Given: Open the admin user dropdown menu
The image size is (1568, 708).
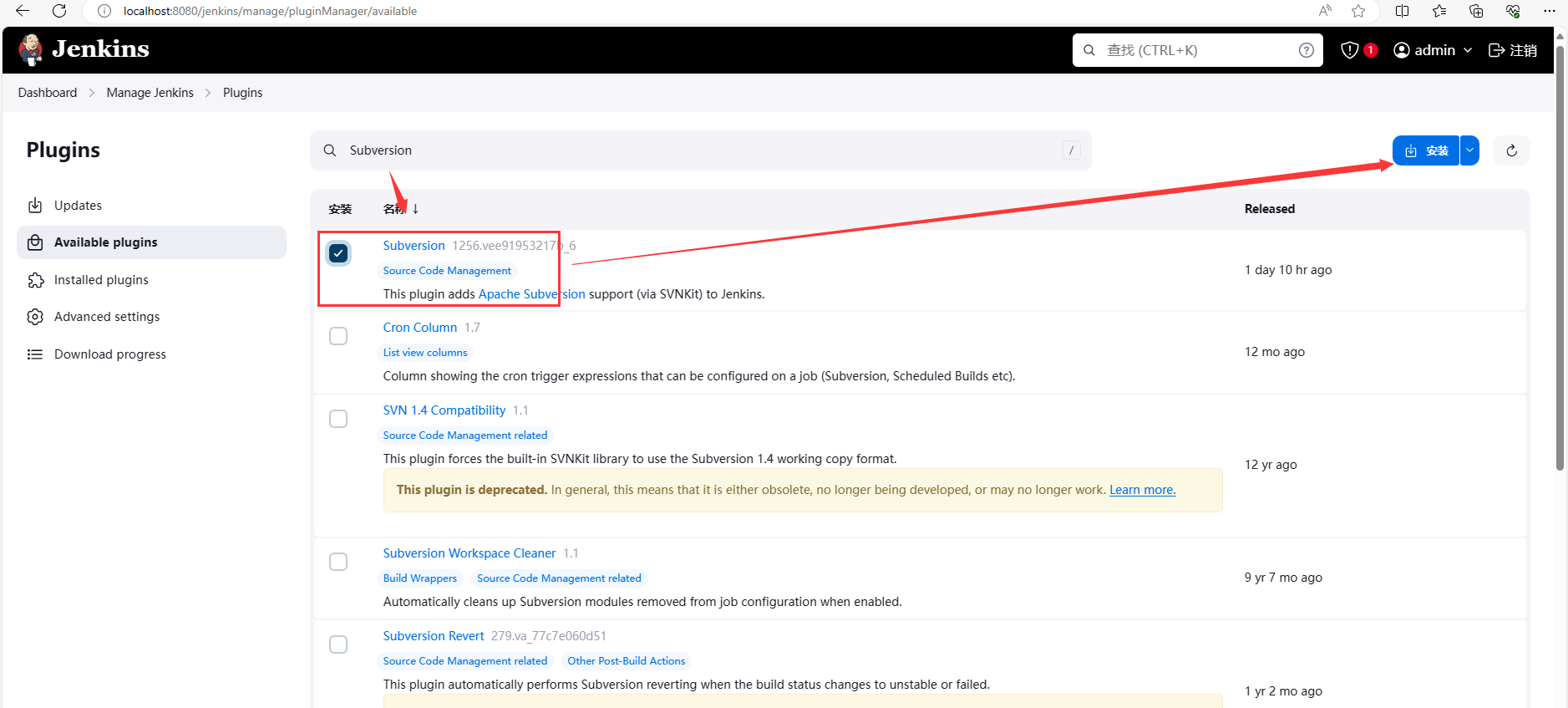Looking at the screenshot, I should pyautogui.click(x=1433, y=50).
